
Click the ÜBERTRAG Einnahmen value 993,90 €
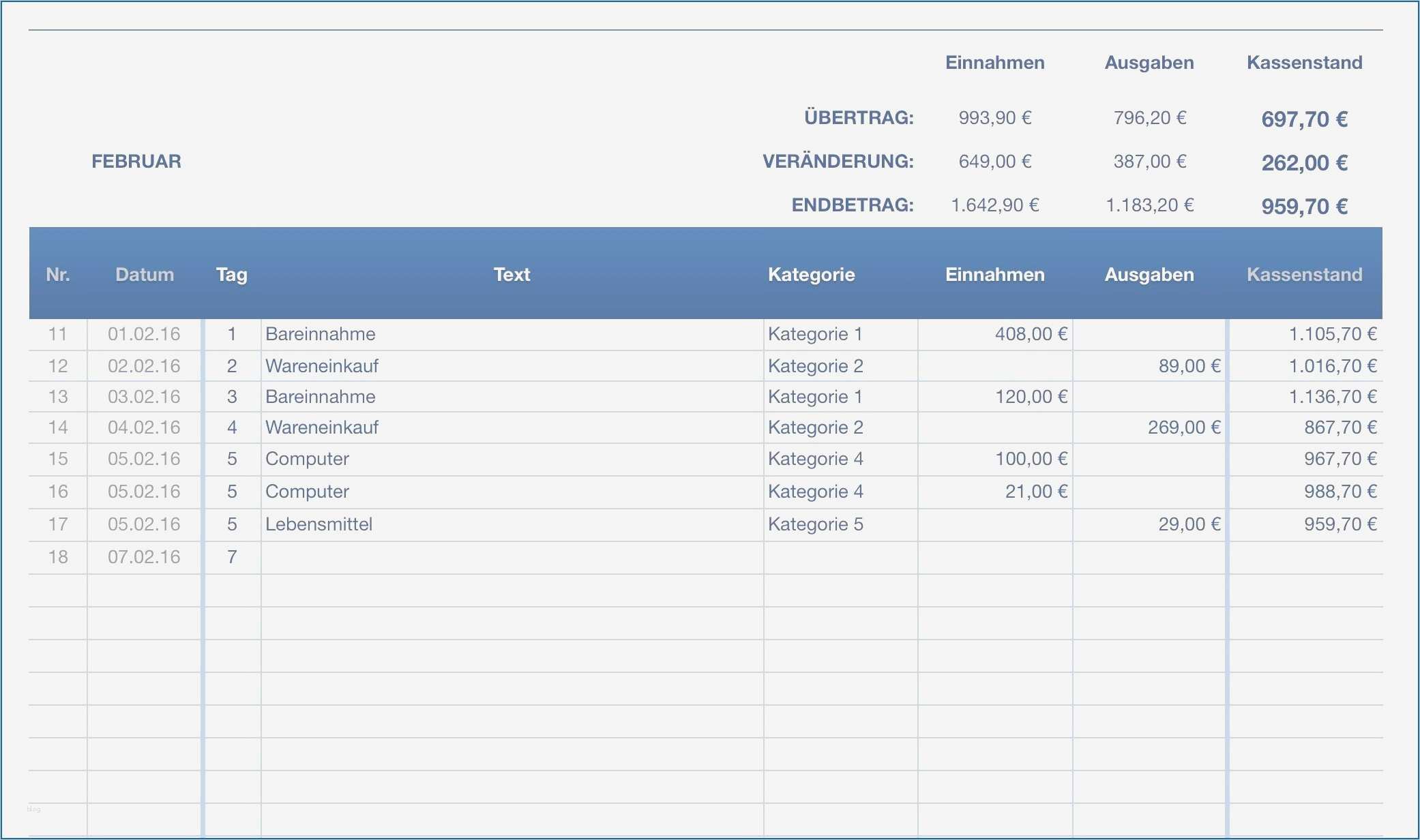coord(994,118)
